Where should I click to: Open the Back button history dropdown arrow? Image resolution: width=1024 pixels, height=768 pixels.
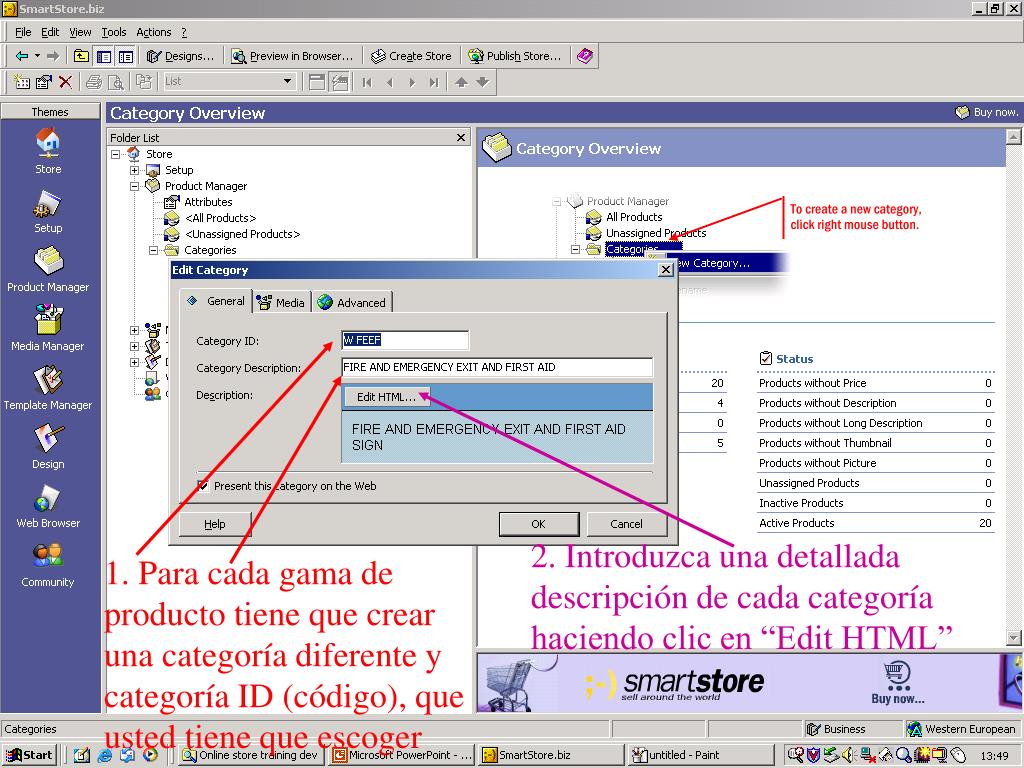point(37,56)
